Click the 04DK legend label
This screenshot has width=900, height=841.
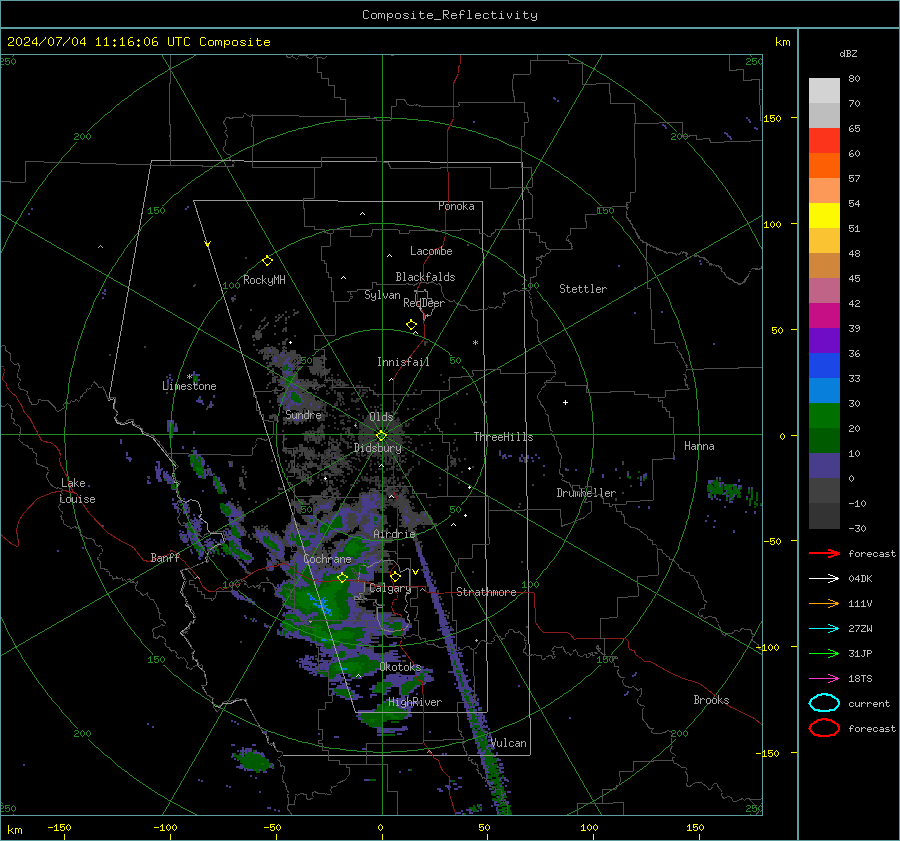(x=860, y=579)
